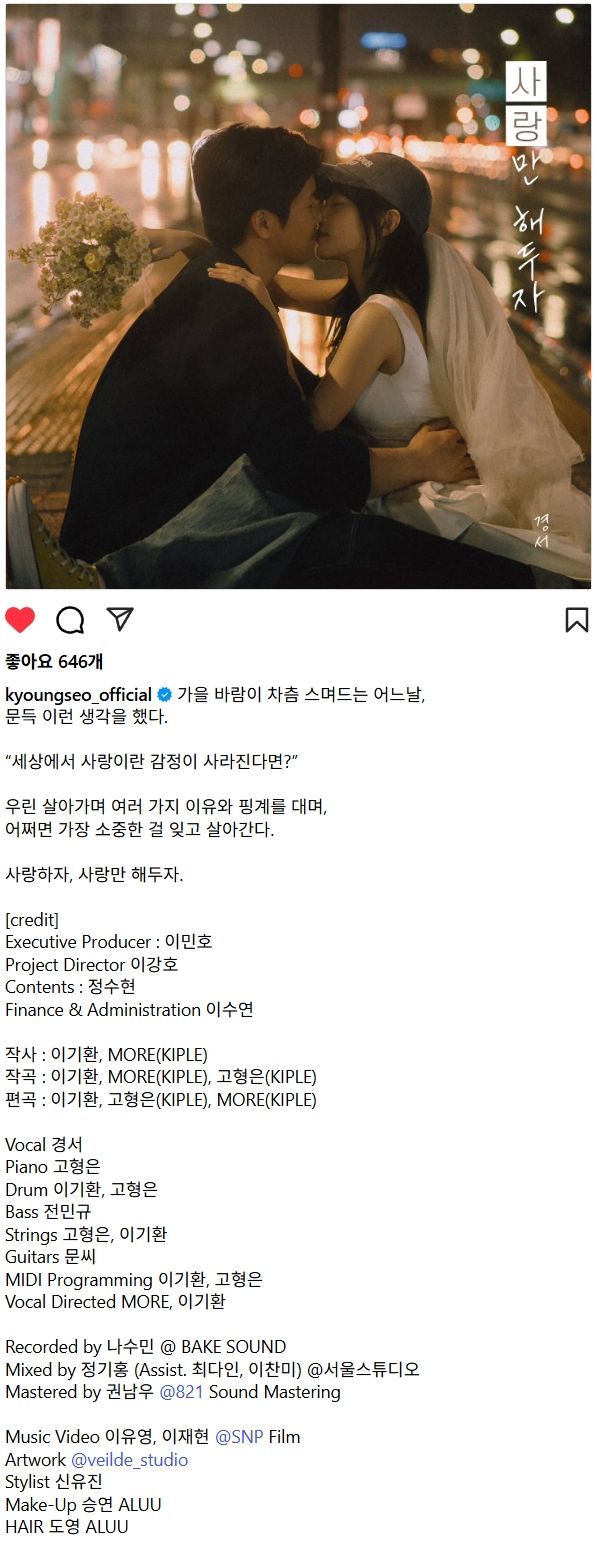Image resolution: width=597 pixels, height=1545 pixels.
Task: Click the [credit] heading text
Action: pyautogui.click(x=32, y=920)
